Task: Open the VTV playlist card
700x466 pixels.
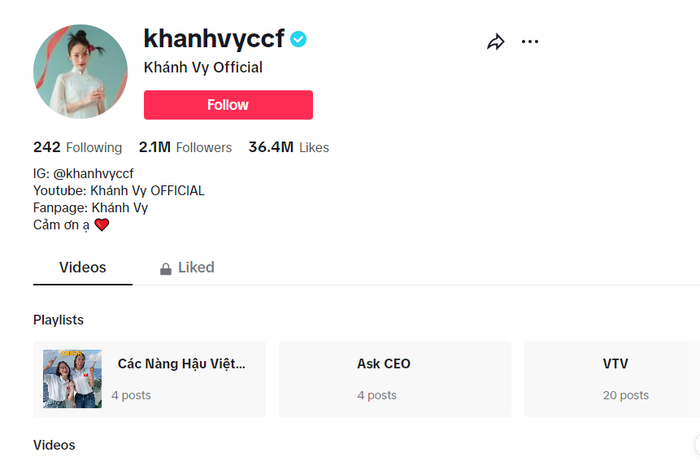Action: coord(612,378)
